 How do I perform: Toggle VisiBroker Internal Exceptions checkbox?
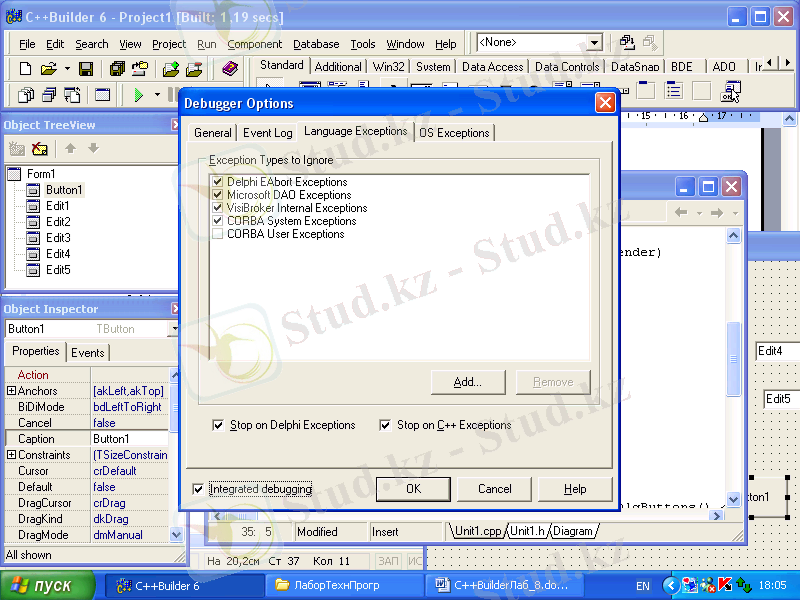pyautogui.click(x=218, y=208)
